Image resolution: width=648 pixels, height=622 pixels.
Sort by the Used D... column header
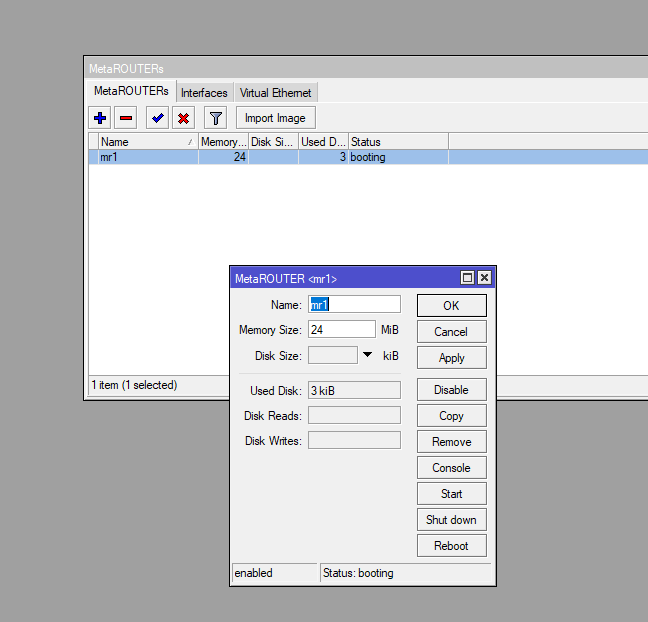click(323, 142)
